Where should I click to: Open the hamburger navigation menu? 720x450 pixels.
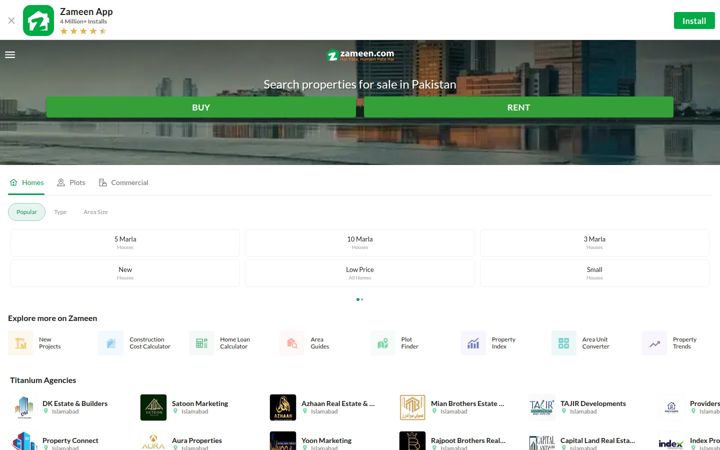10,55
